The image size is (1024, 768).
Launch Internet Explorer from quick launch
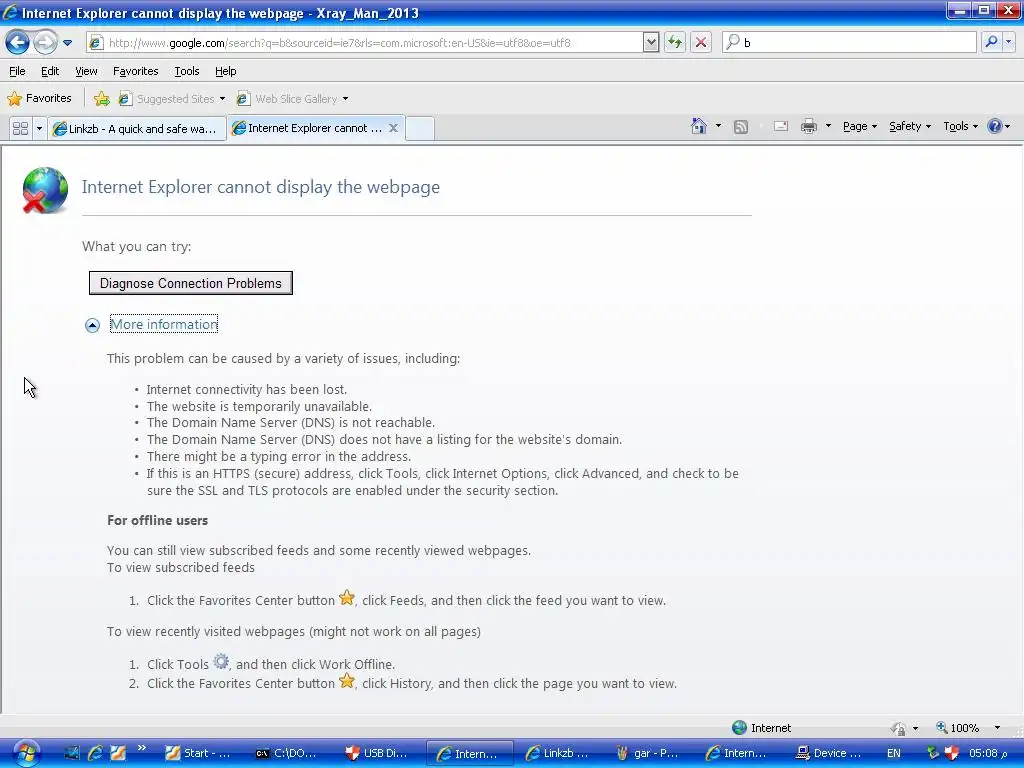(95, 753)
